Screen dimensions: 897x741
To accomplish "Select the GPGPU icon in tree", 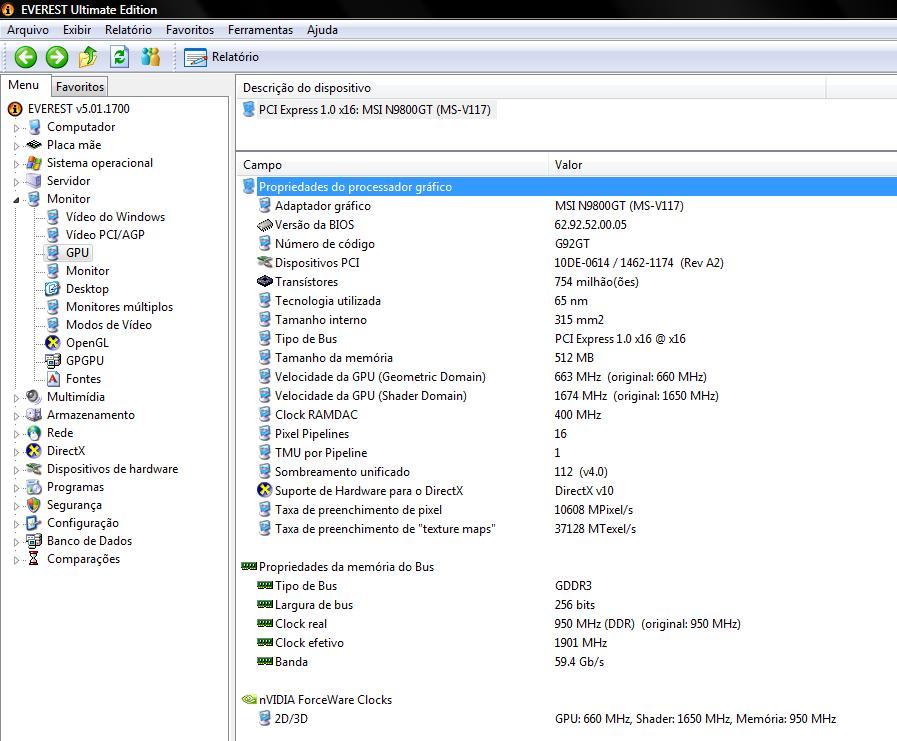I will coord(53,360).
